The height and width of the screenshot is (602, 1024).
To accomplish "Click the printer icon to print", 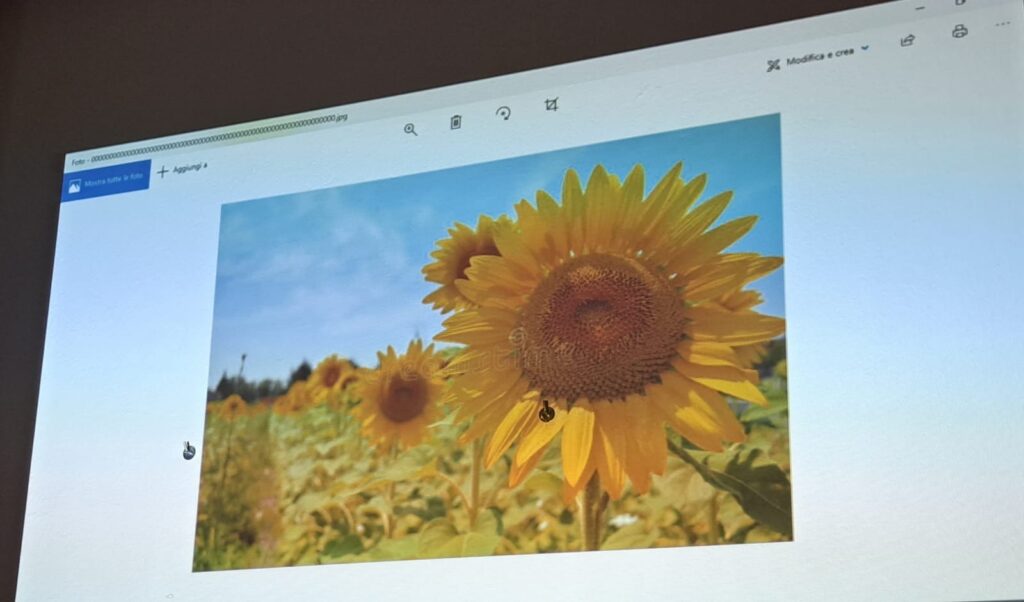I will point(960,31).
